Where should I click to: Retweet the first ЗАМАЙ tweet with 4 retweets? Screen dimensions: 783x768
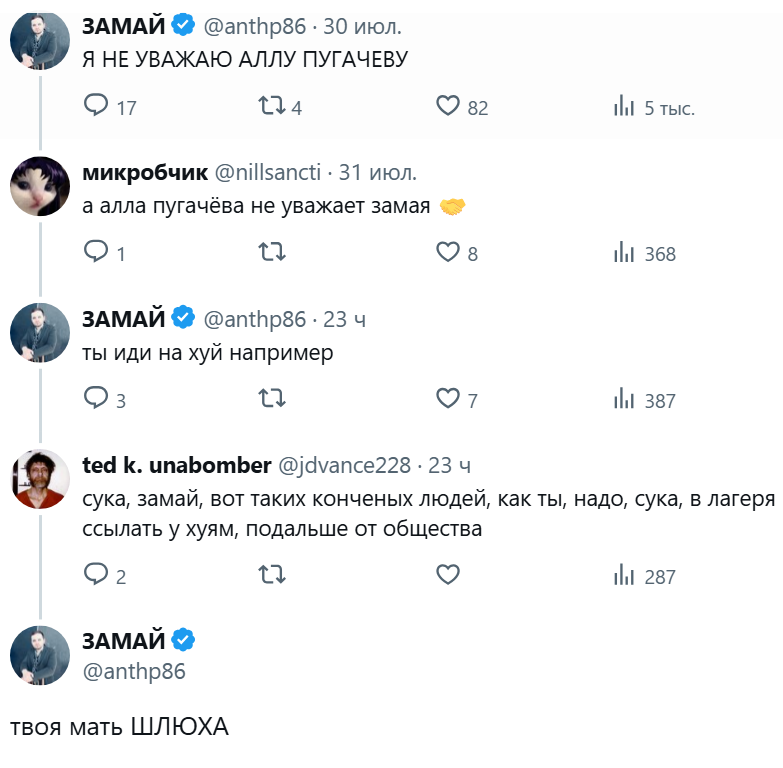tap(272, 106)
